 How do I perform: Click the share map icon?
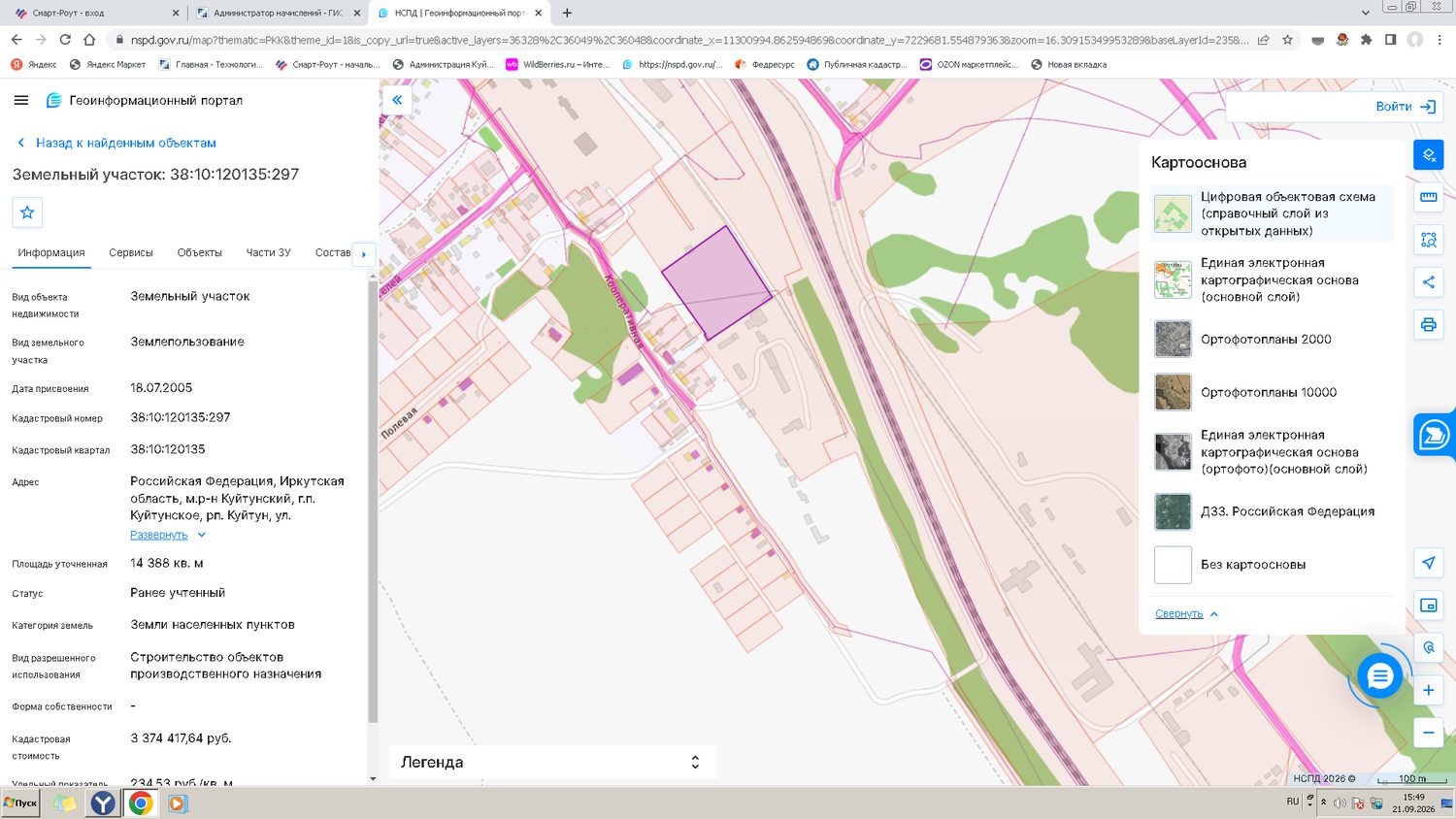pyautogui.click(x=1428, y=282)
